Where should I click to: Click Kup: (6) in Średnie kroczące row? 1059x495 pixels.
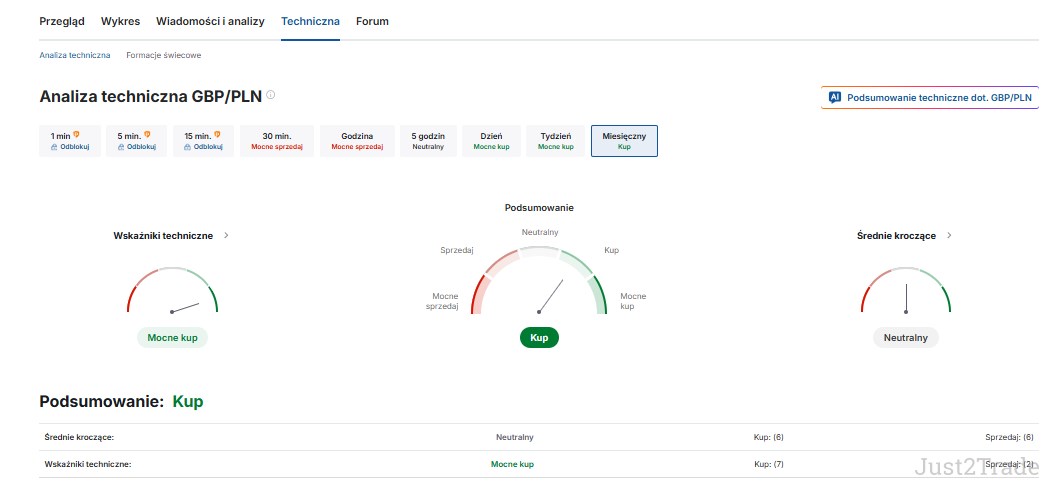769,437
